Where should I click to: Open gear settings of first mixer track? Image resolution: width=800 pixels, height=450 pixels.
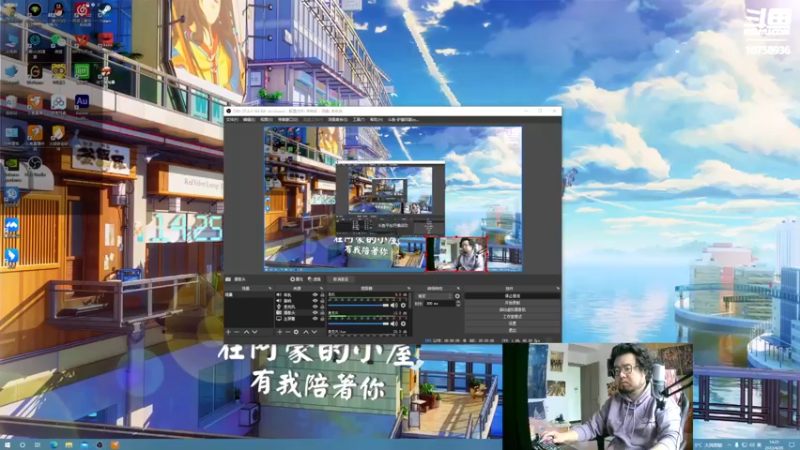pyautogui.click(x=403, y=305)
